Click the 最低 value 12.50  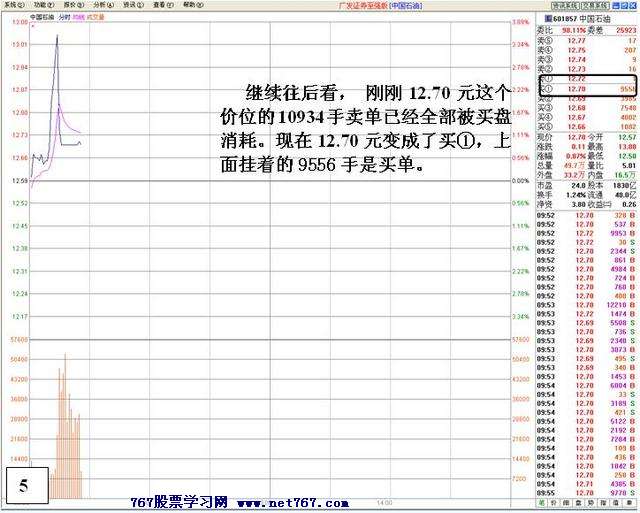pos(627,156)
